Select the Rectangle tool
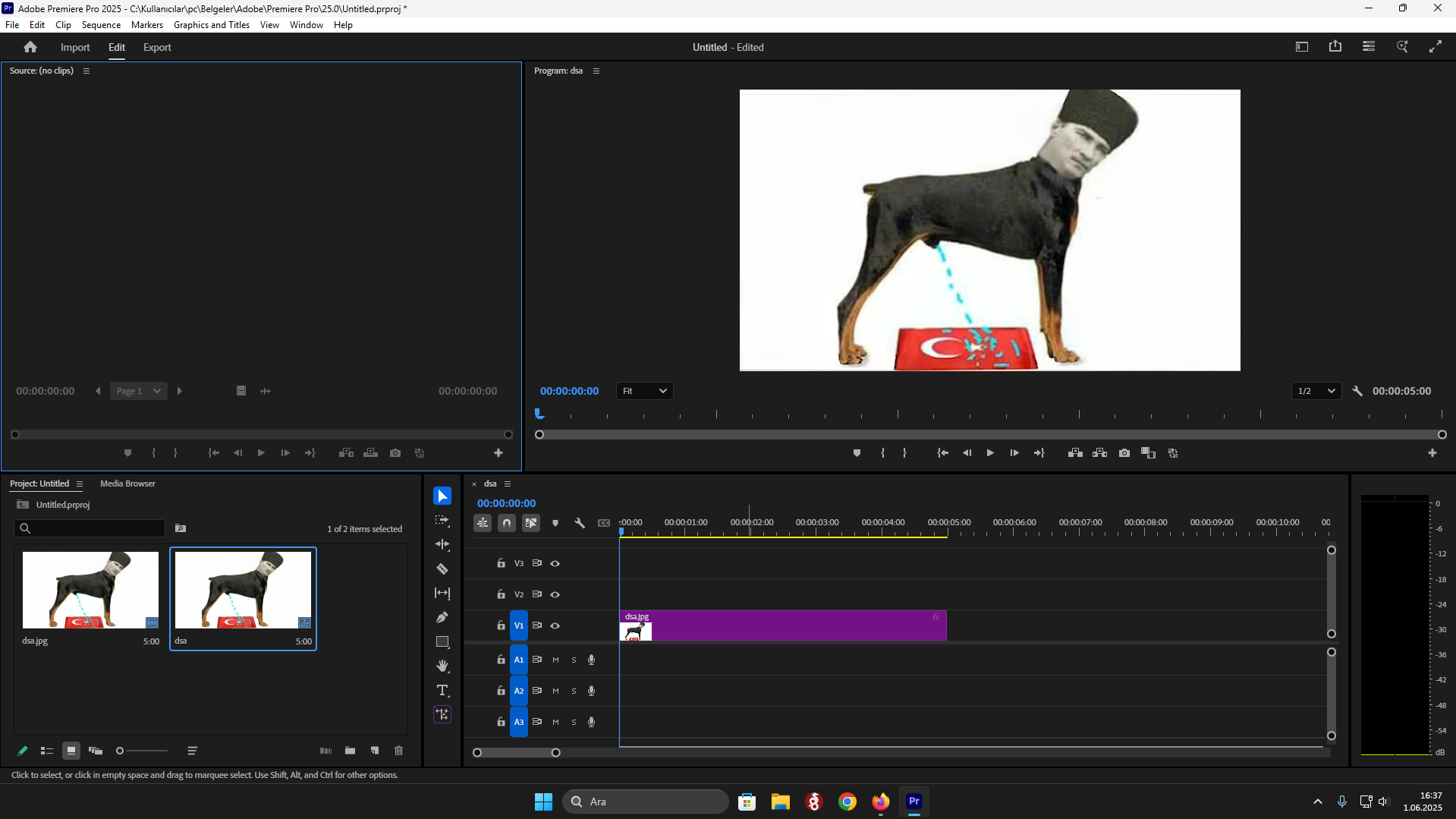 pyautogui.click(x=442, y=642)
